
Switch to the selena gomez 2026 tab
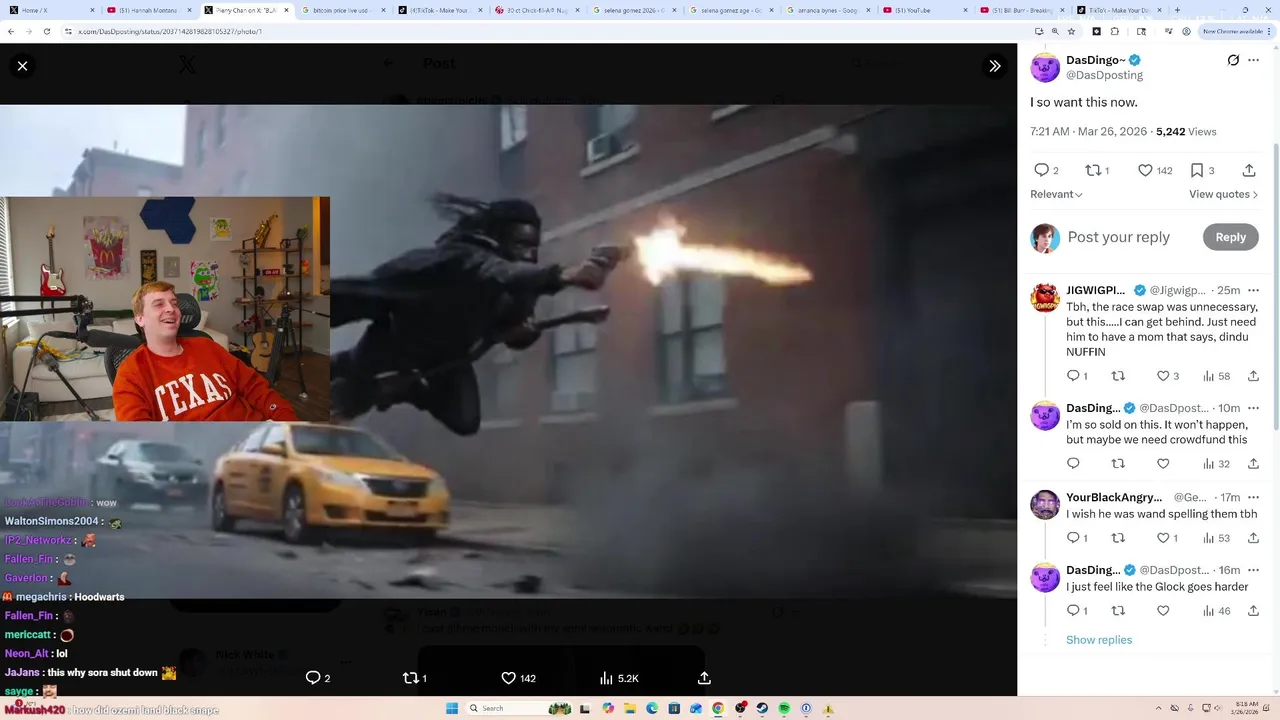[635, 10]
